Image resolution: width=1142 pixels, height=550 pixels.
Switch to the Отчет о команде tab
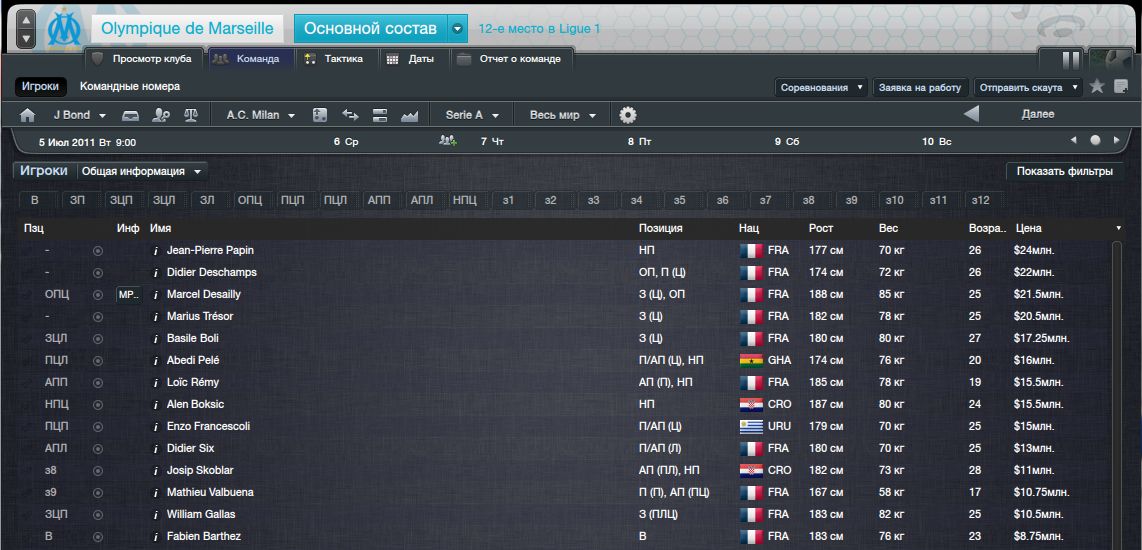pos(511,59)
